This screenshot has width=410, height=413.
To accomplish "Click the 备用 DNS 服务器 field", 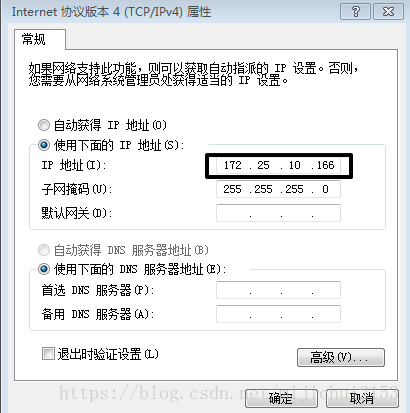I will (x=278, y=314).
